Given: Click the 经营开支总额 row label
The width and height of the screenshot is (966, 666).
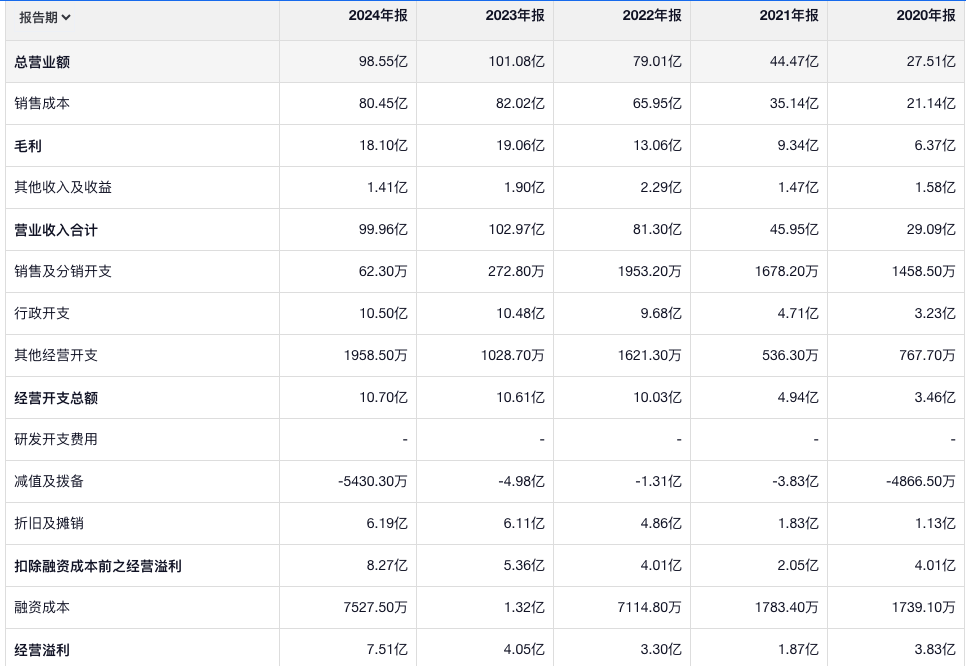Looking at the screenshot, I should tap(56, 398).
